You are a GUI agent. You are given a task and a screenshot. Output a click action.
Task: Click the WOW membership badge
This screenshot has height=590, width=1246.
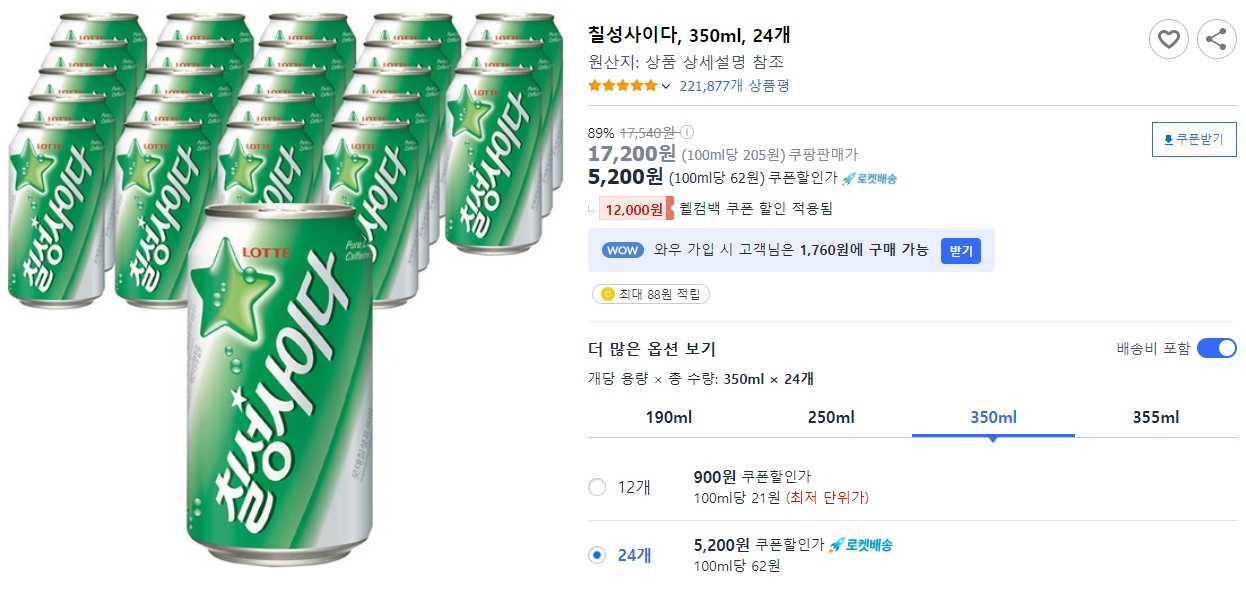point(622,250)
